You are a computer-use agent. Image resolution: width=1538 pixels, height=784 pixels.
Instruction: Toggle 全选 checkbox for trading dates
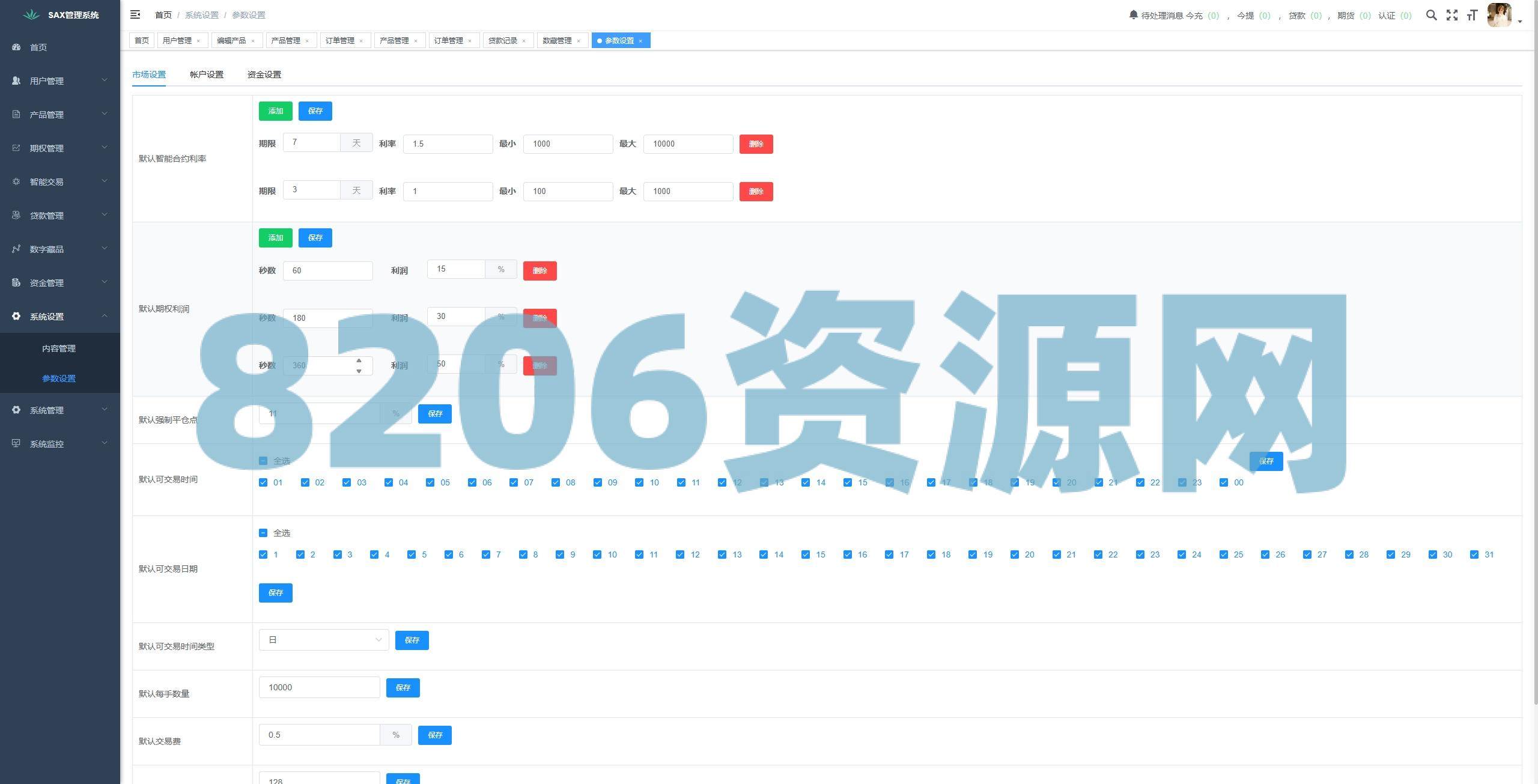[x=263, y=533]
